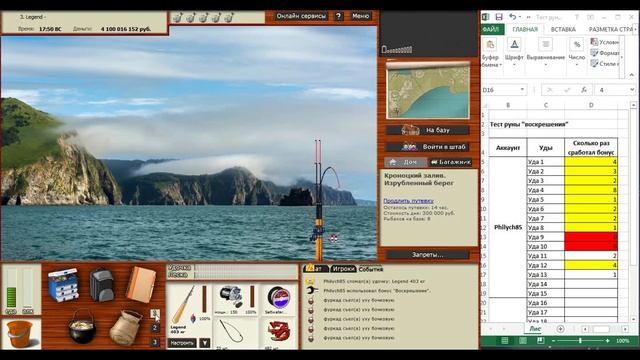This screenshot has height=360, width=640.
Task: Click the Продлить путевку link
Action: 408,201
